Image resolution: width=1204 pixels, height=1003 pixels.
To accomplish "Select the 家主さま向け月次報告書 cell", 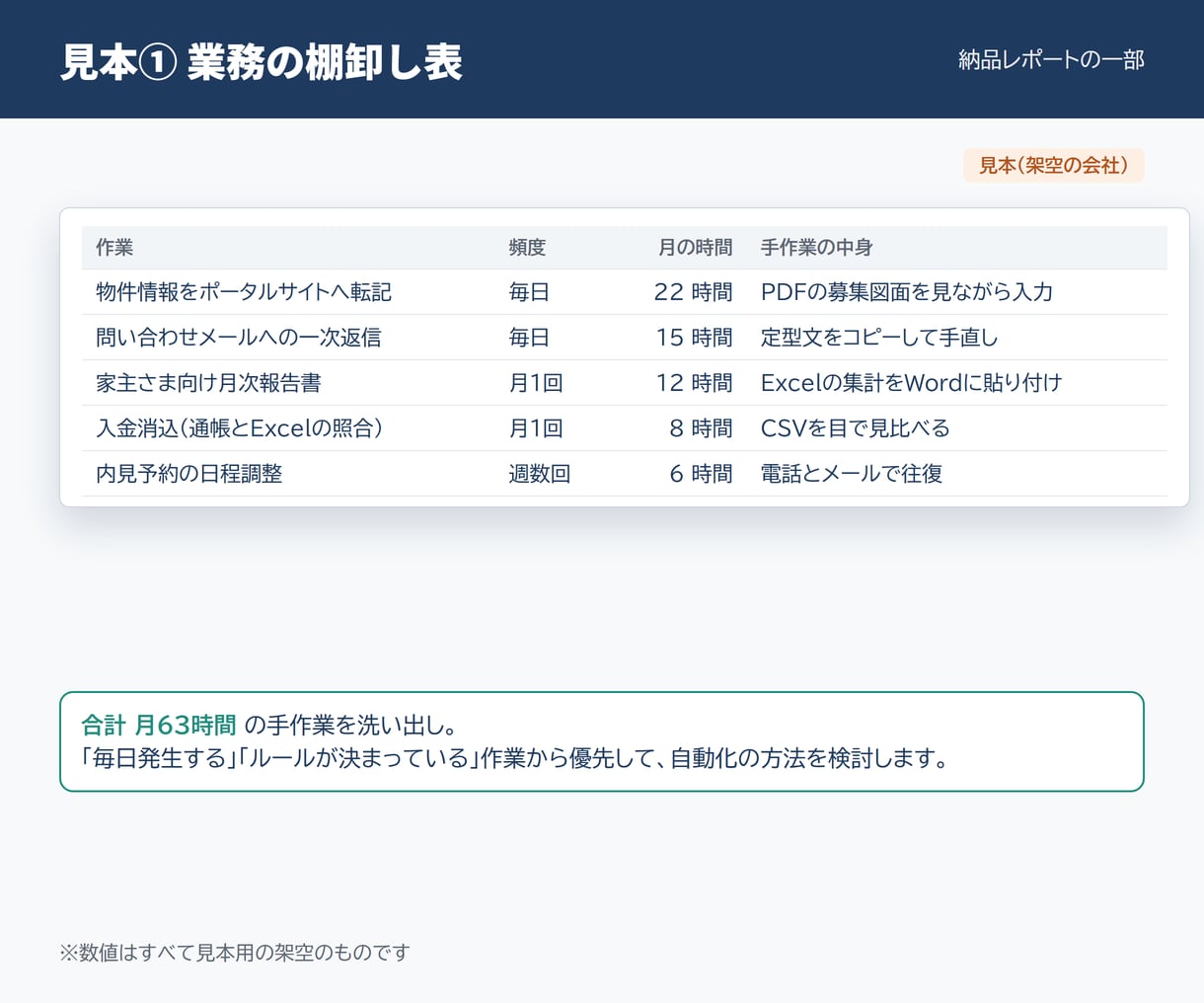I will coord(208,383).
